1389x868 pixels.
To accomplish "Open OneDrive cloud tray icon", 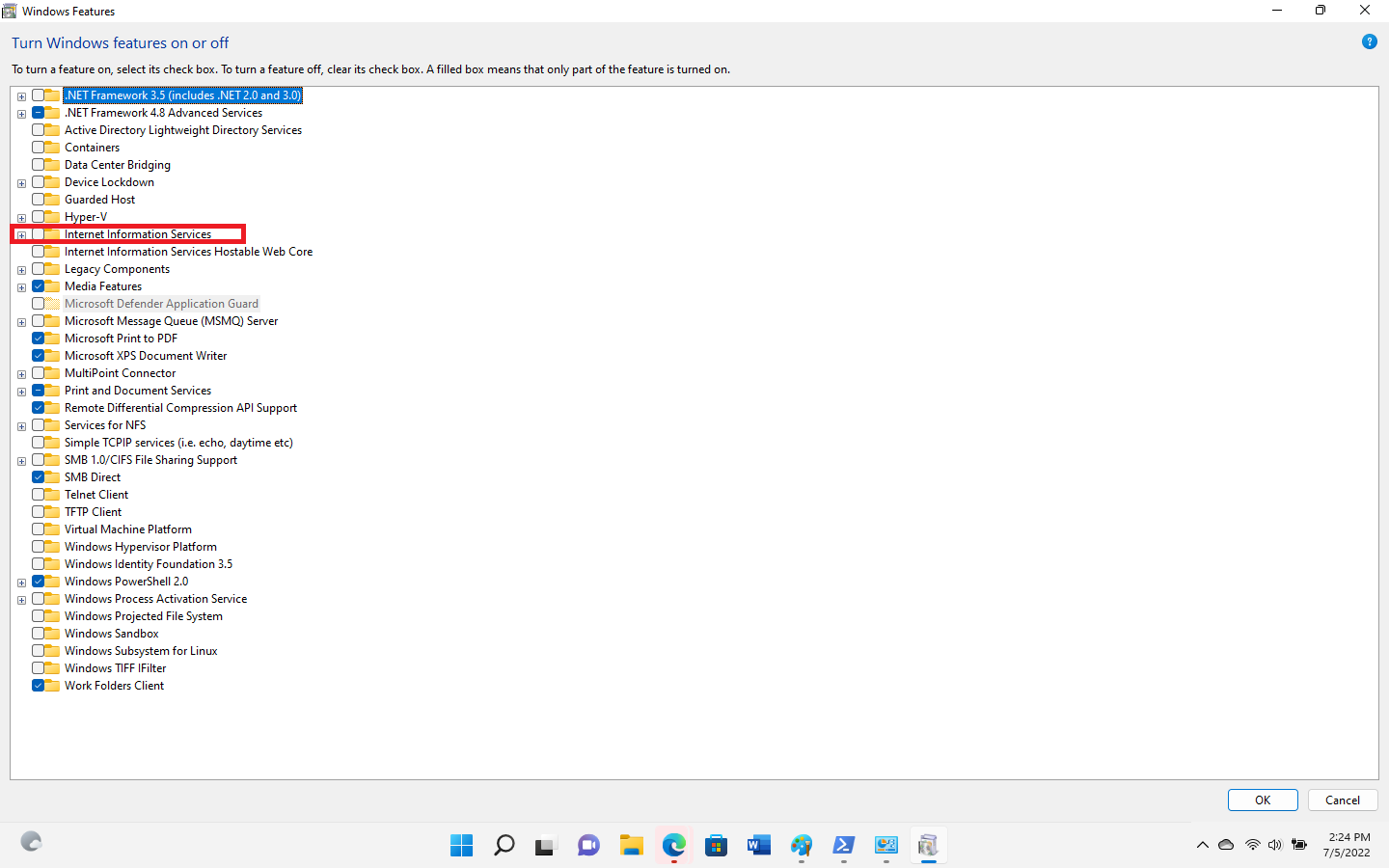I will [1226, 845].
